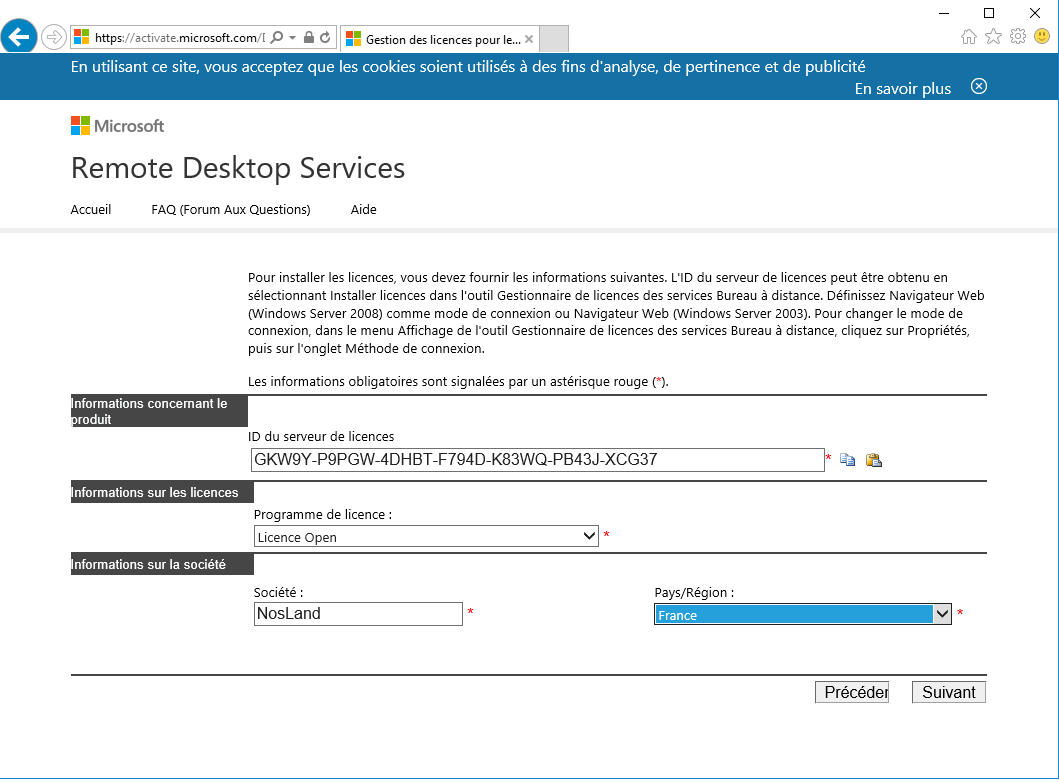
Task: Minimize the browser window
Action: (x=944, y=13)
